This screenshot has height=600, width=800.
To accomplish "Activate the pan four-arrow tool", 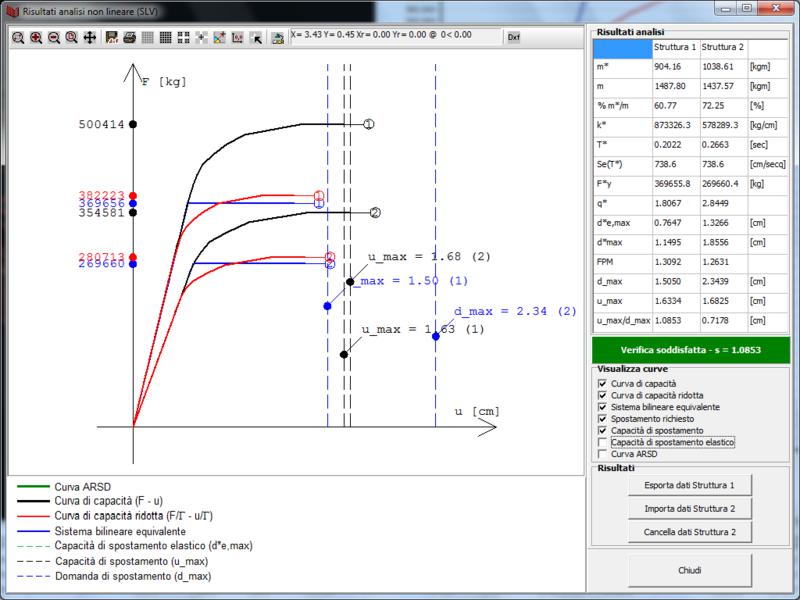I will pyautogui.click(x=90, y=38).
